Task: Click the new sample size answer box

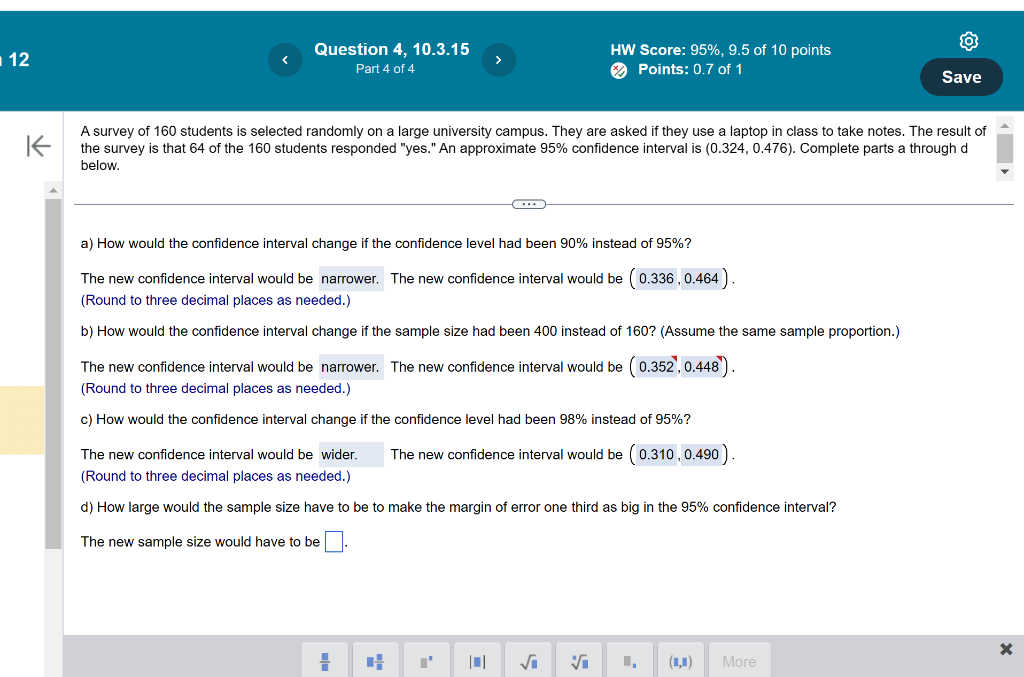Action: tap(334, 542)
